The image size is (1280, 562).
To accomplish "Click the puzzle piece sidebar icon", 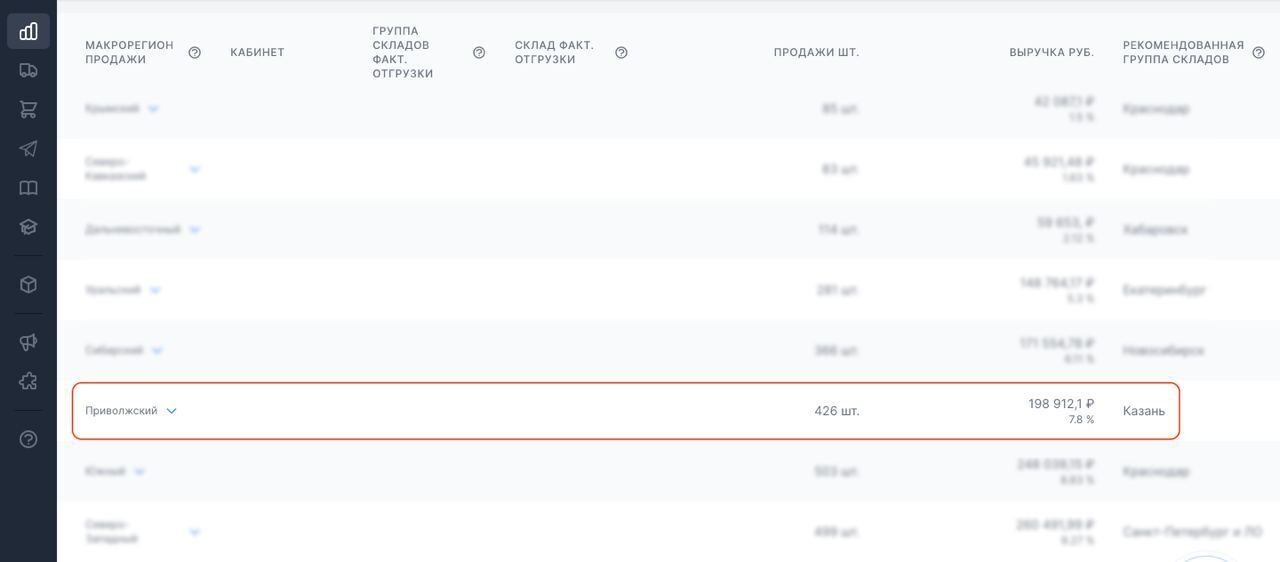I will pos(28,381).
